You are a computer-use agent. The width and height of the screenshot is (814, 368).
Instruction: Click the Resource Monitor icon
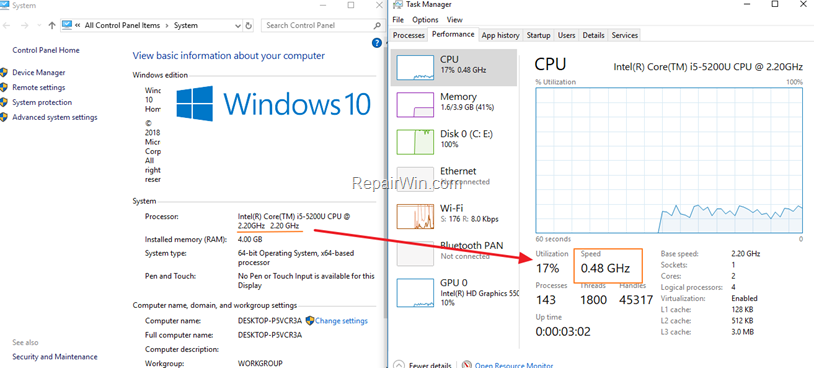click(467, 365)
